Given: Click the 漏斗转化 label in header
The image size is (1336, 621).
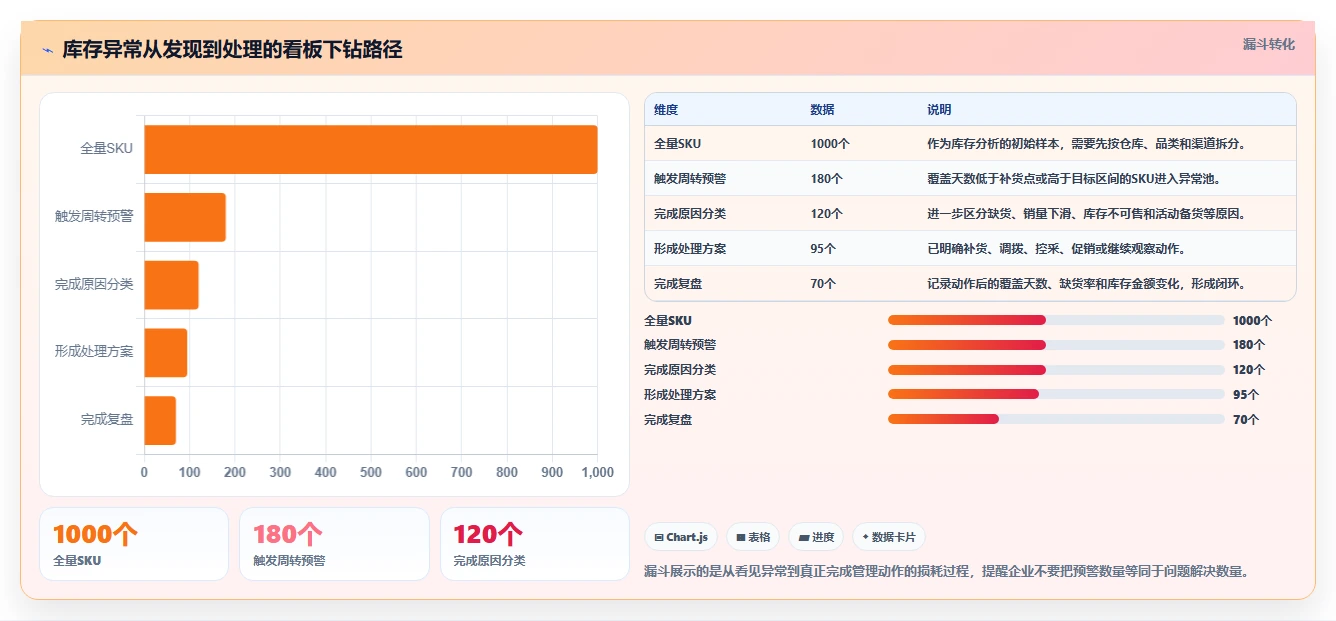Looking at the screenshot, I should point(1268,44).
